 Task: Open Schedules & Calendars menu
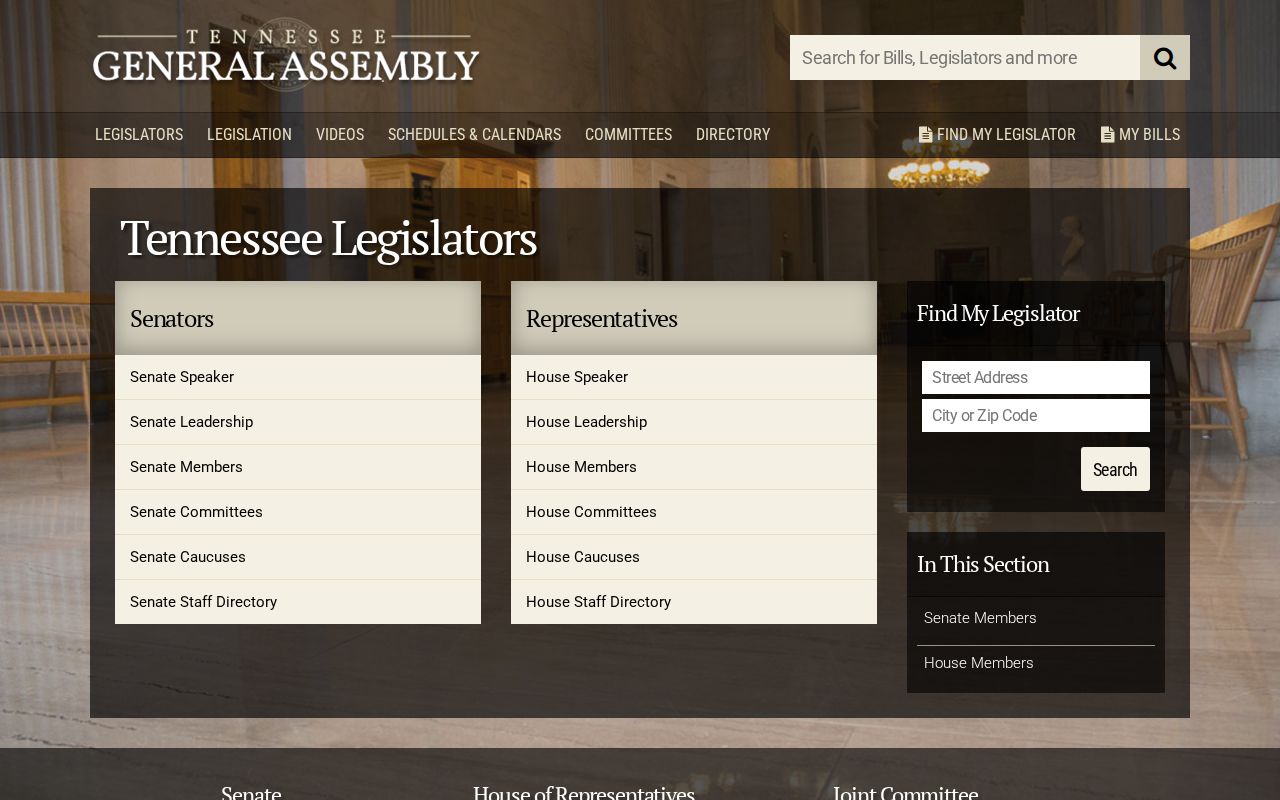tap(474, 134)
